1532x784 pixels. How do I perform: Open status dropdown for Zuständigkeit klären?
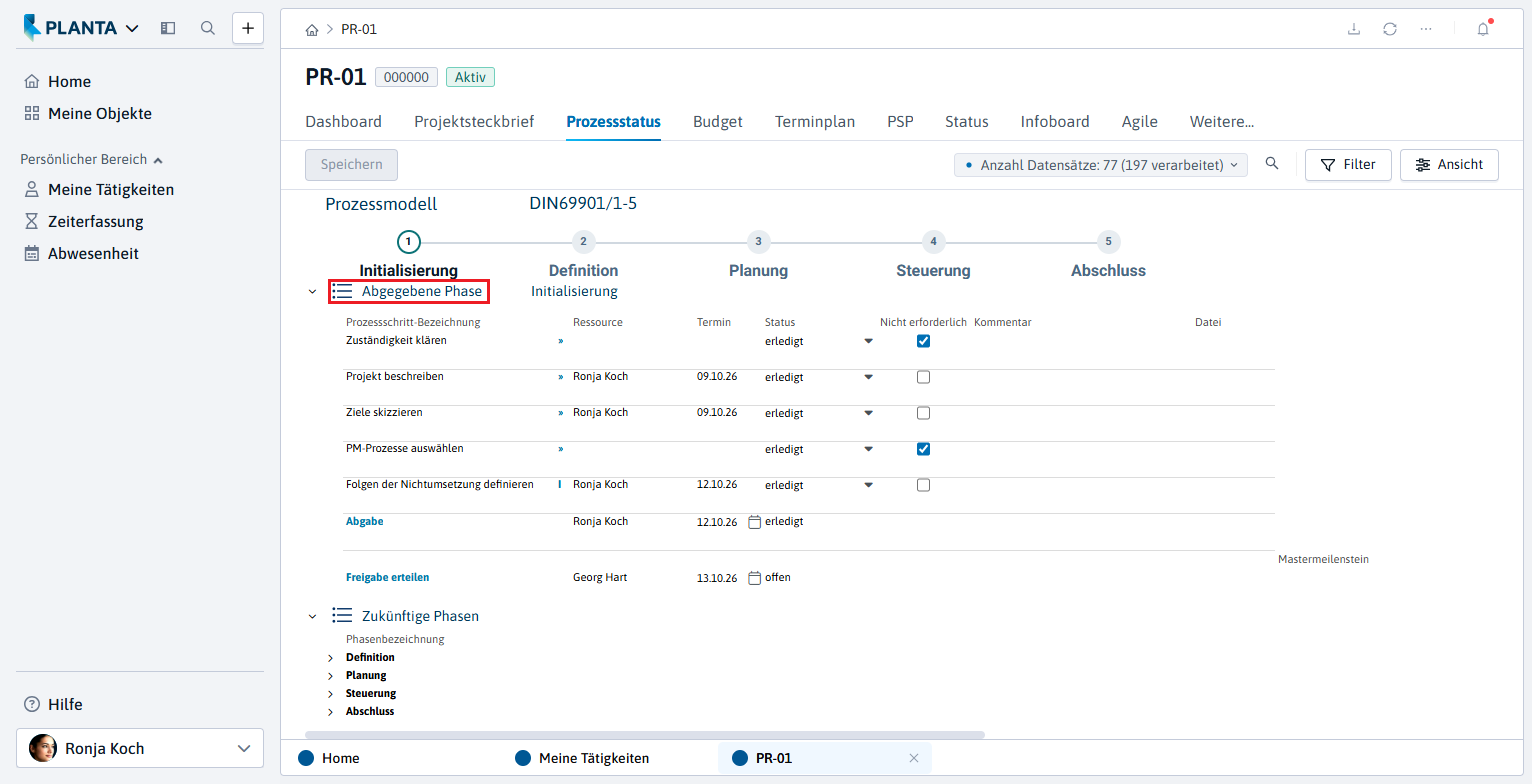pyautogui.click(x=868, y=341)
